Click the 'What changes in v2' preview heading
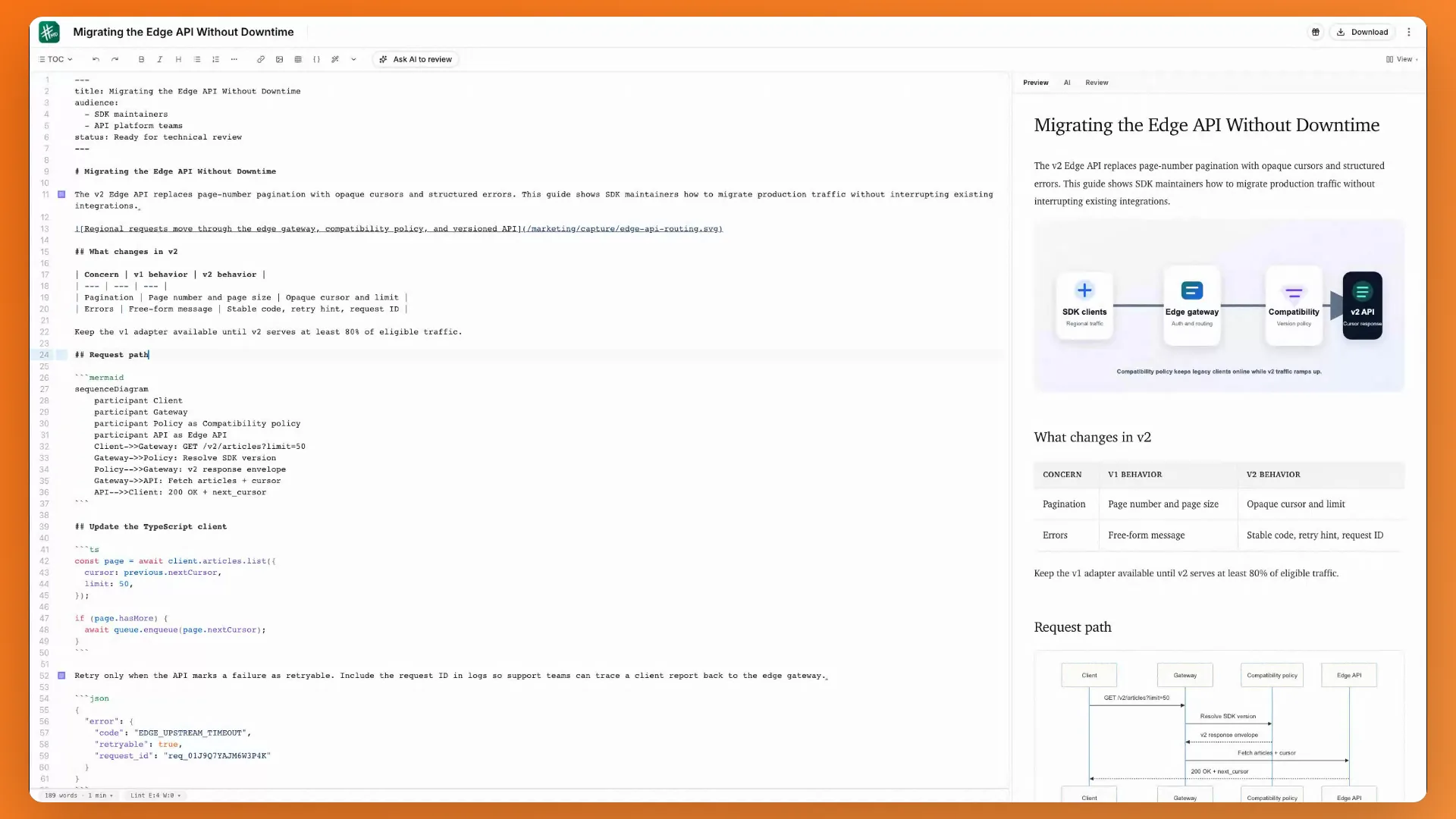 pos(1092,437)
